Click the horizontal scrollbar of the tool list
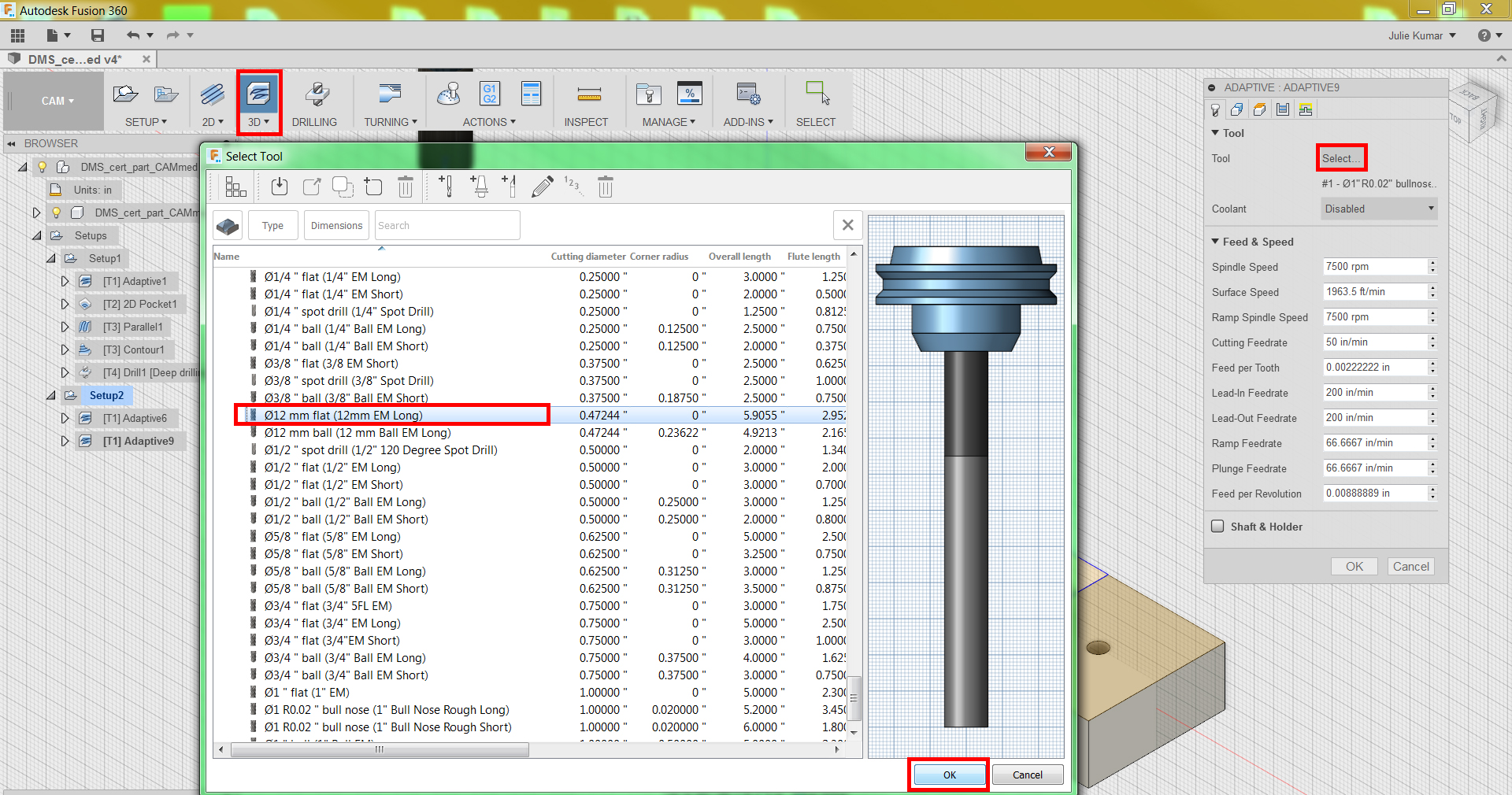Viewport: 1512px width, 795px height. click(380, 749)
